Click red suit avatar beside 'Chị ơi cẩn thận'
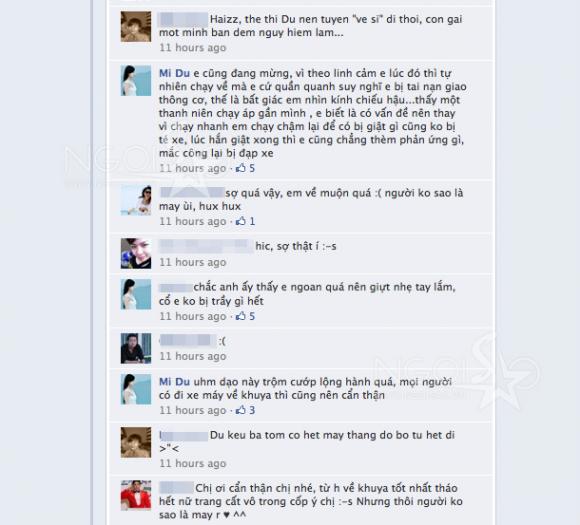 pyautogui.click(x=136, y=495)
